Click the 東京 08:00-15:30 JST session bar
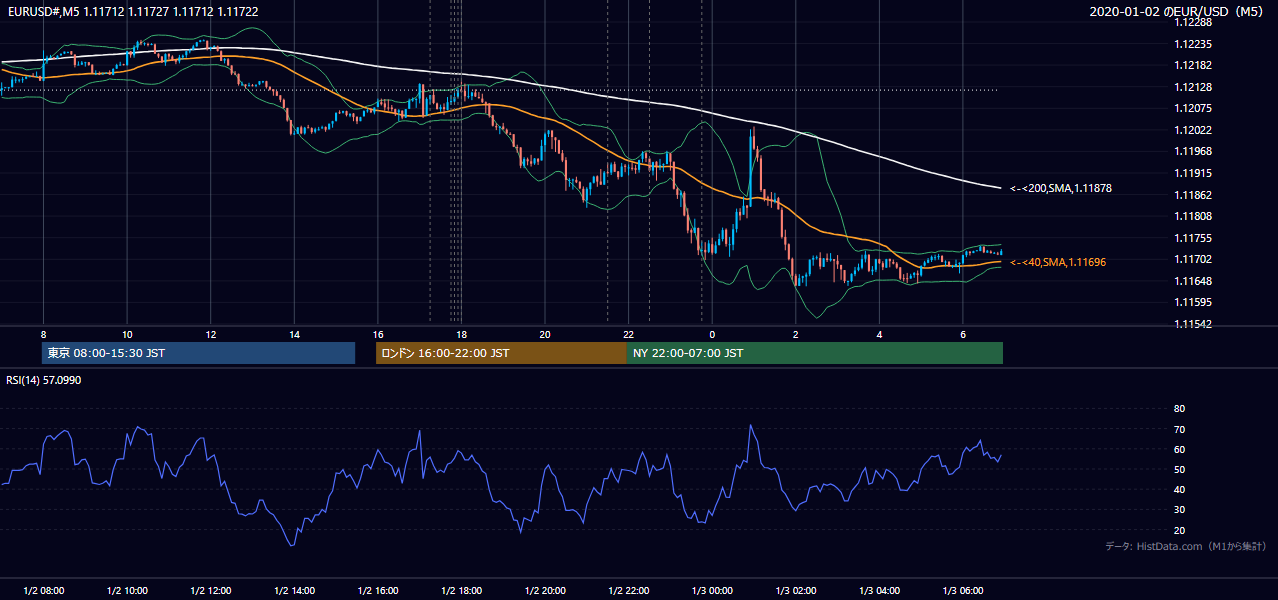This screenshot has height=600, width=1278. tap(199, 353)
